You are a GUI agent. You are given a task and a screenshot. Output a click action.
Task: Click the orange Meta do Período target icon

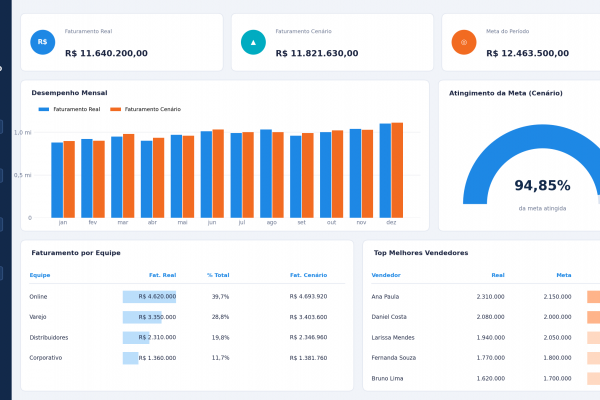[x=464, y=42]
